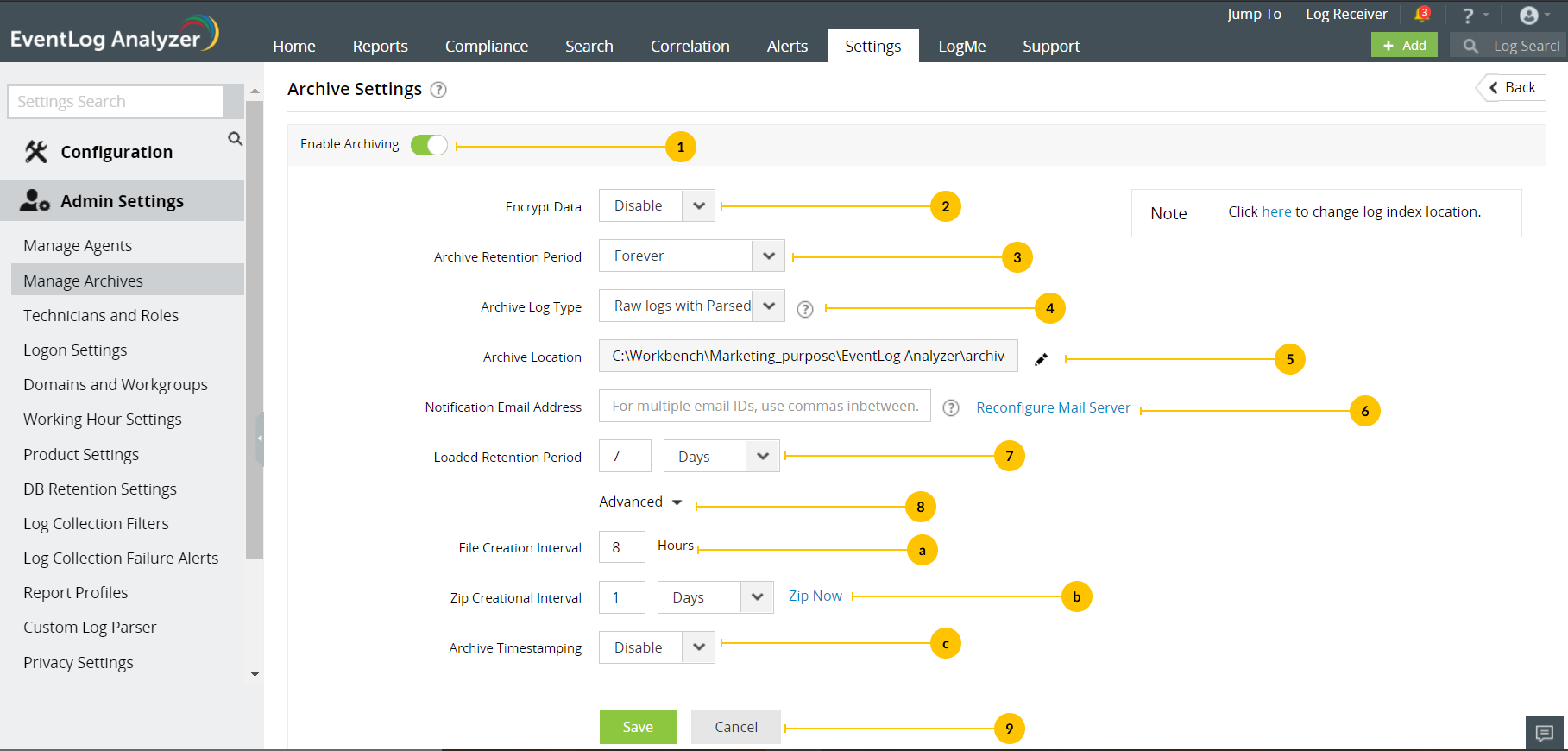Open Logon Settings
This screenshot has height=751, width=1568.
coord(75,350)
